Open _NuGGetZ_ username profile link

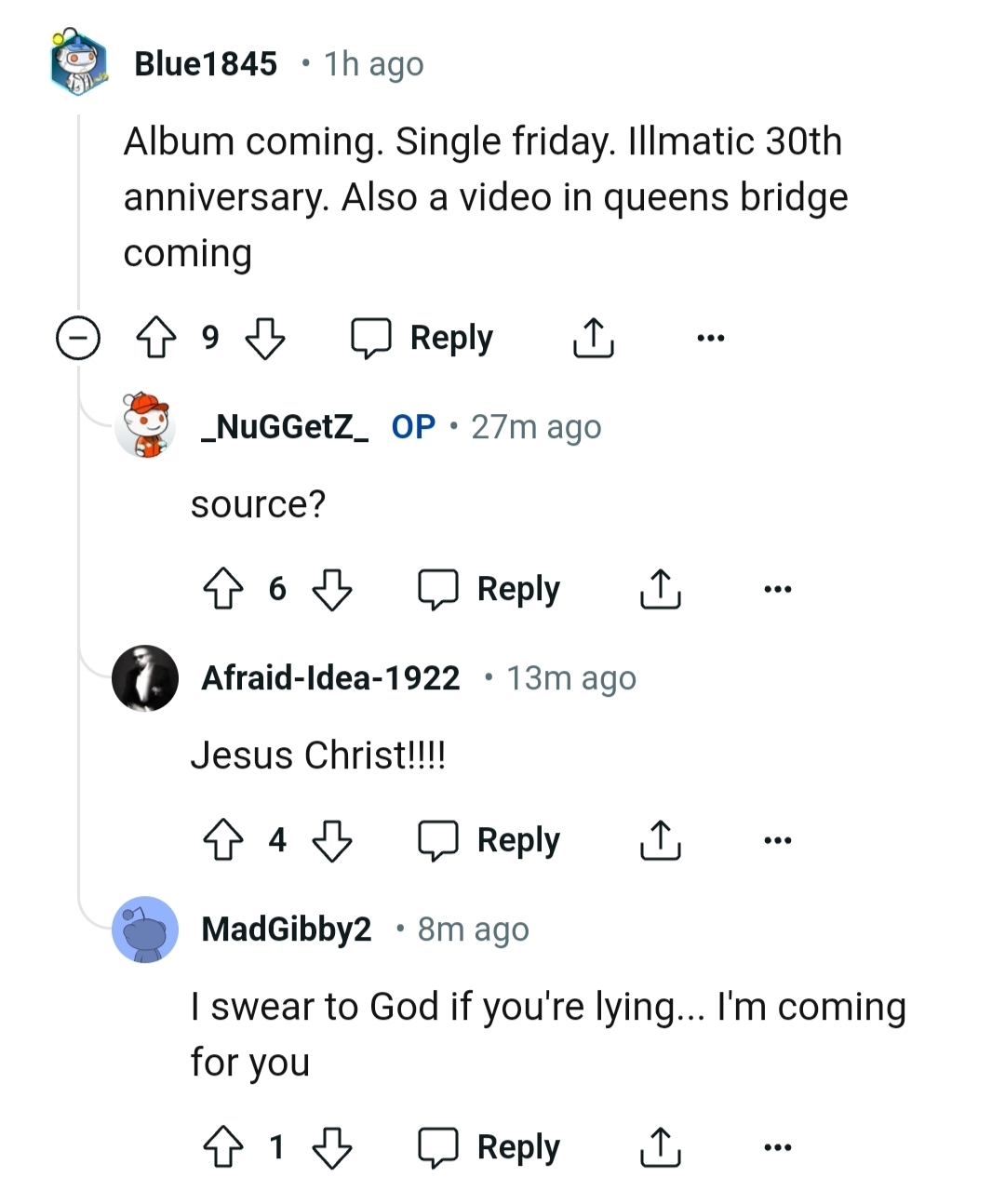click(285, 427)
